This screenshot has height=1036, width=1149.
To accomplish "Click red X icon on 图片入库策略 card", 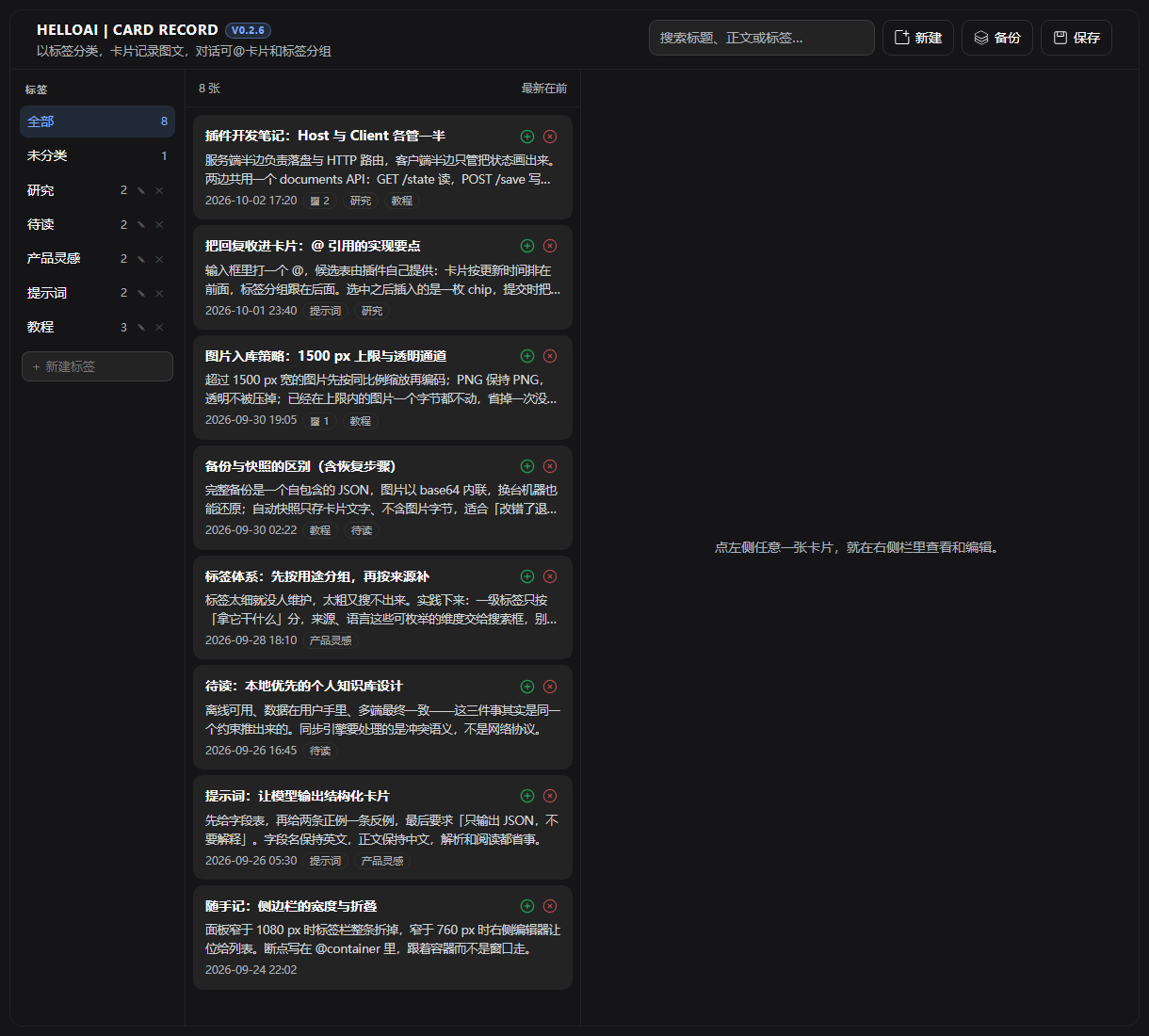I will [550, 356].
